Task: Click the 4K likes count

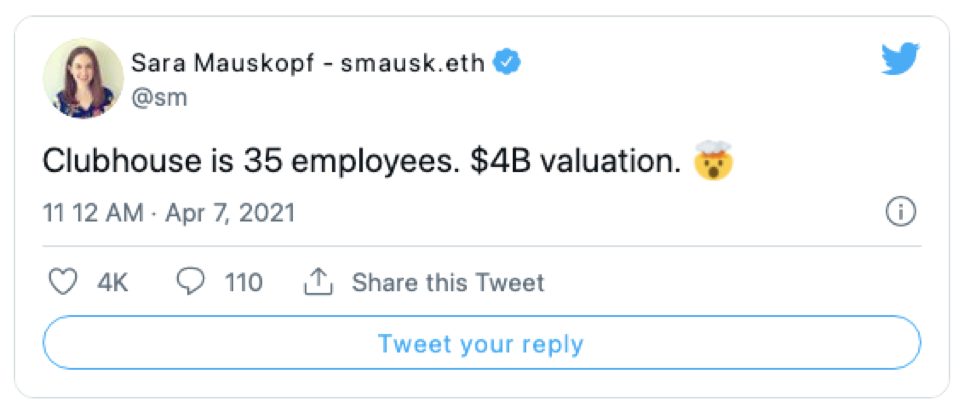Action: pos(113,283)
